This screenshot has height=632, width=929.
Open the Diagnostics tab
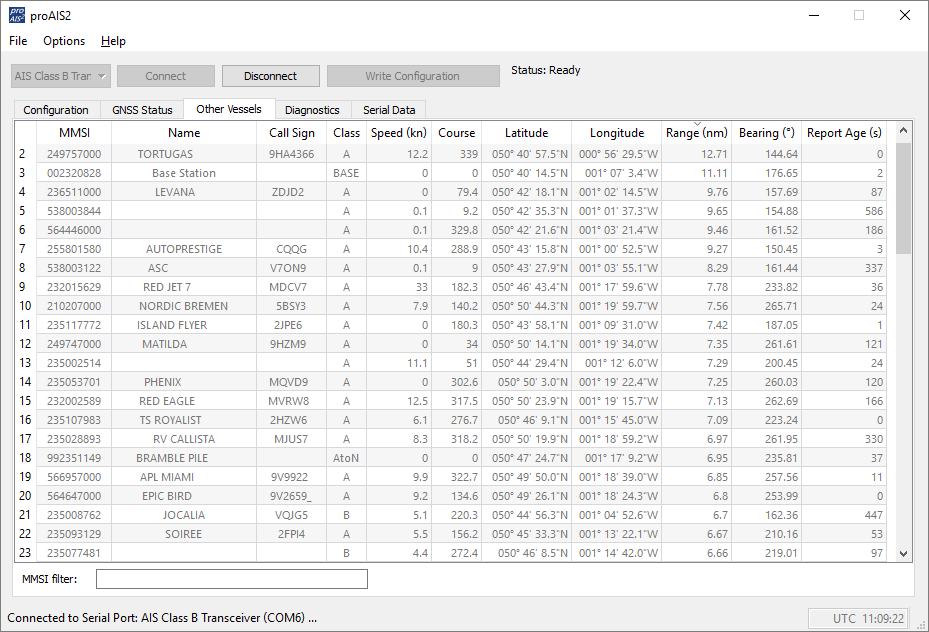(x=312, y=110)
